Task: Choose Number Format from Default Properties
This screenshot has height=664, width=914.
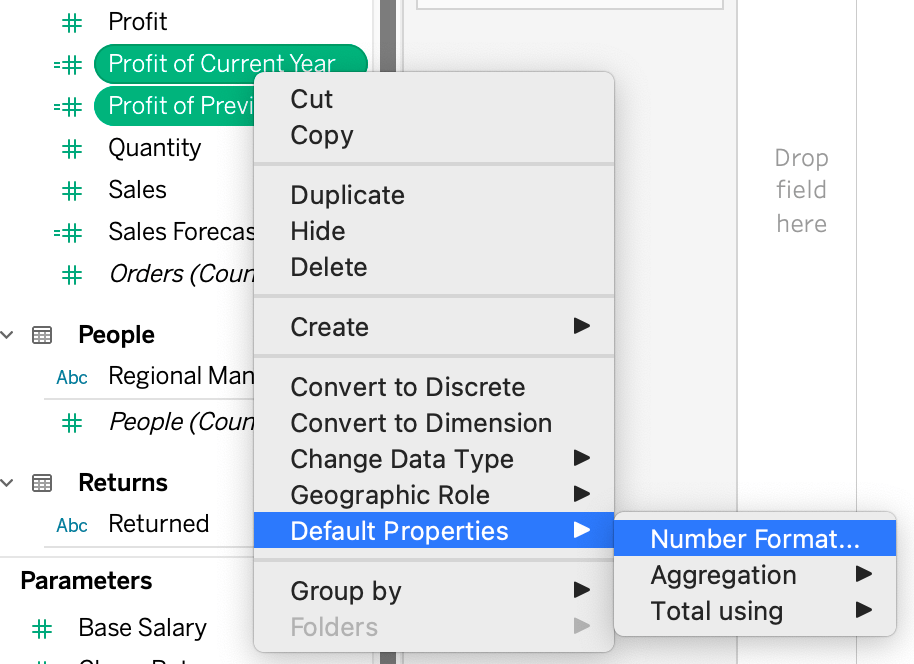Action: coord(754,539)
